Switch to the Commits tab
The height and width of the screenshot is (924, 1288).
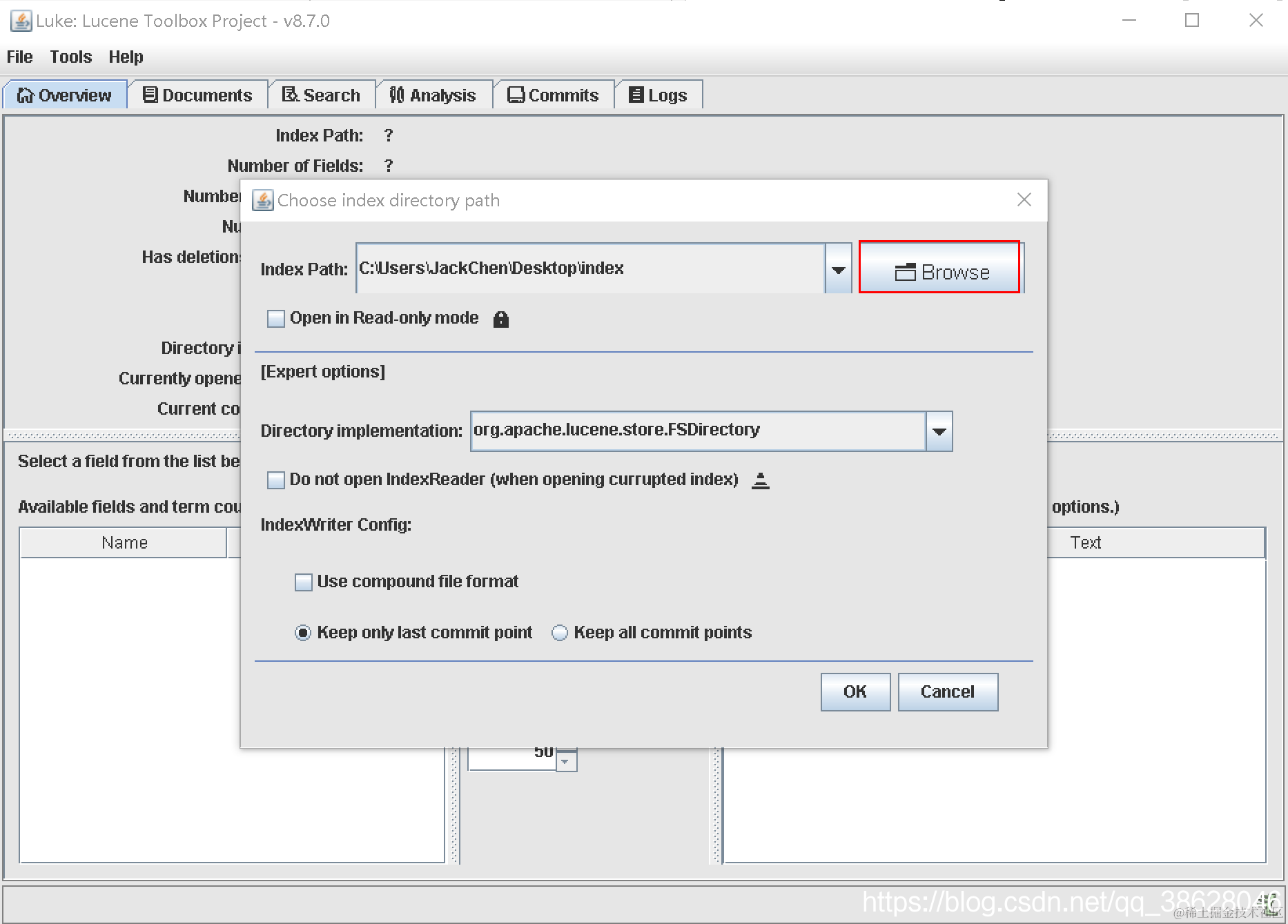[x=554, y=95]
